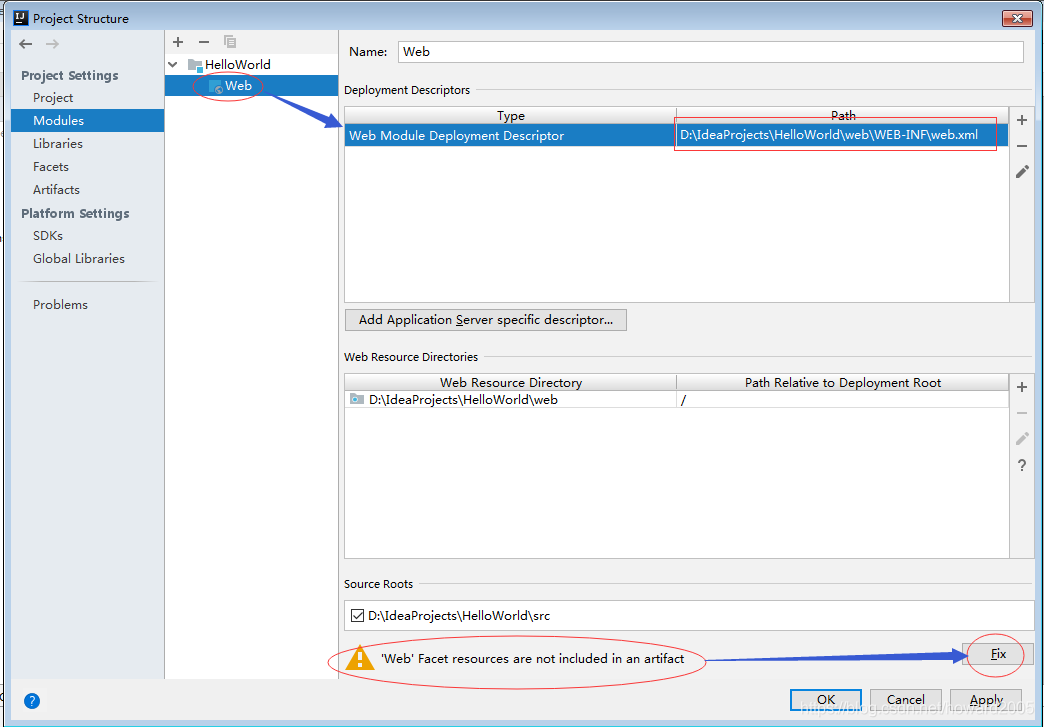Screen dimensions: 1044x727
Task: Add a web resource directory with the plus icon
Action: point(1022,387)
